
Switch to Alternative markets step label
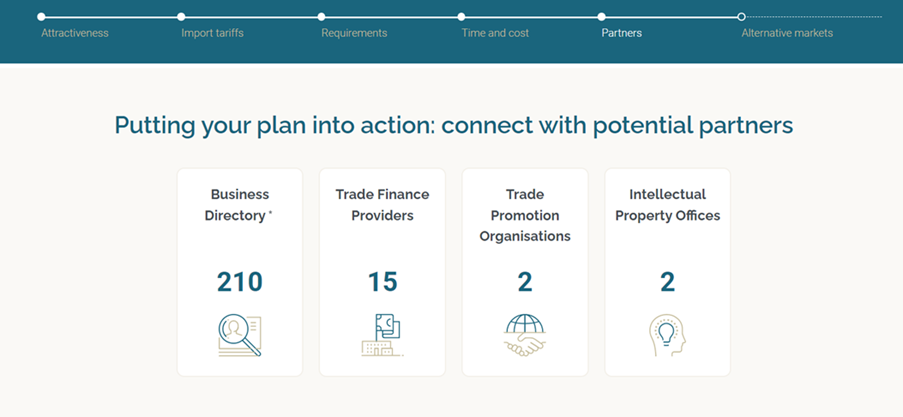click(x=787, y=33)
